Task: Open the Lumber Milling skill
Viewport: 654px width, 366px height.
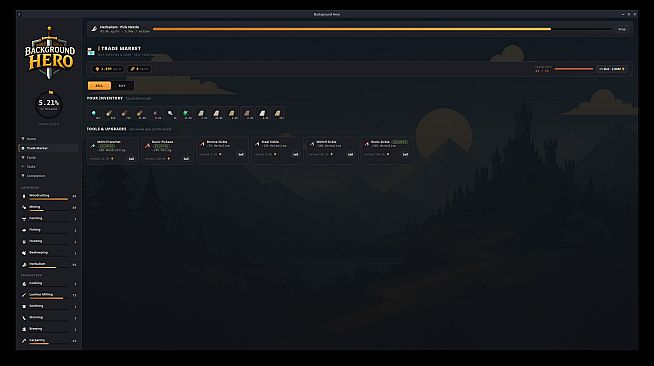Action: tap(49, 295)
